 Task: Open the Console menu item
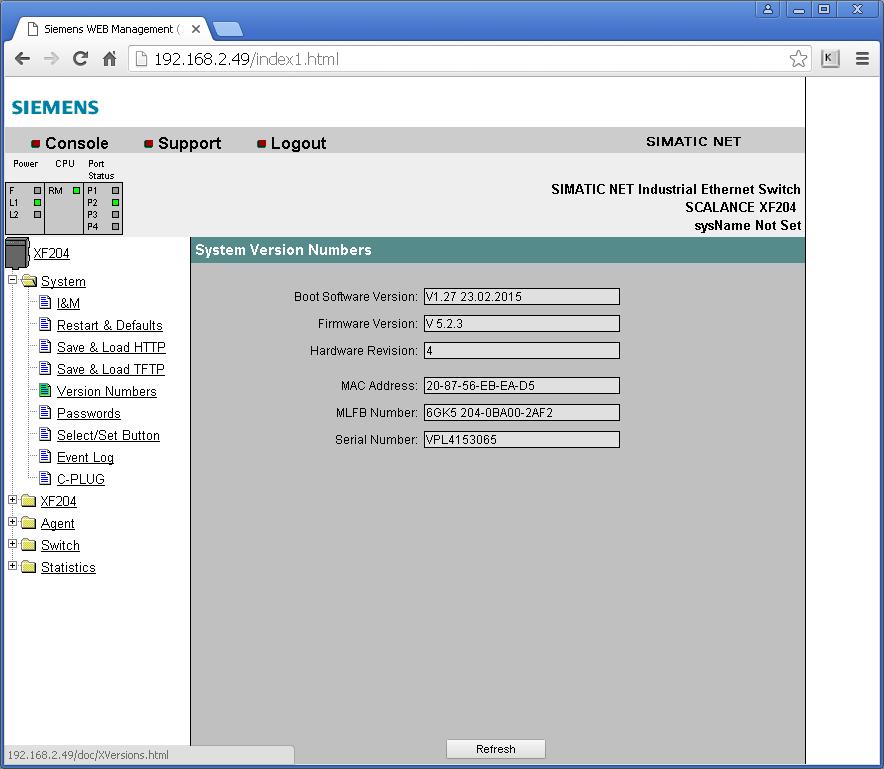(x=76, y=143)
